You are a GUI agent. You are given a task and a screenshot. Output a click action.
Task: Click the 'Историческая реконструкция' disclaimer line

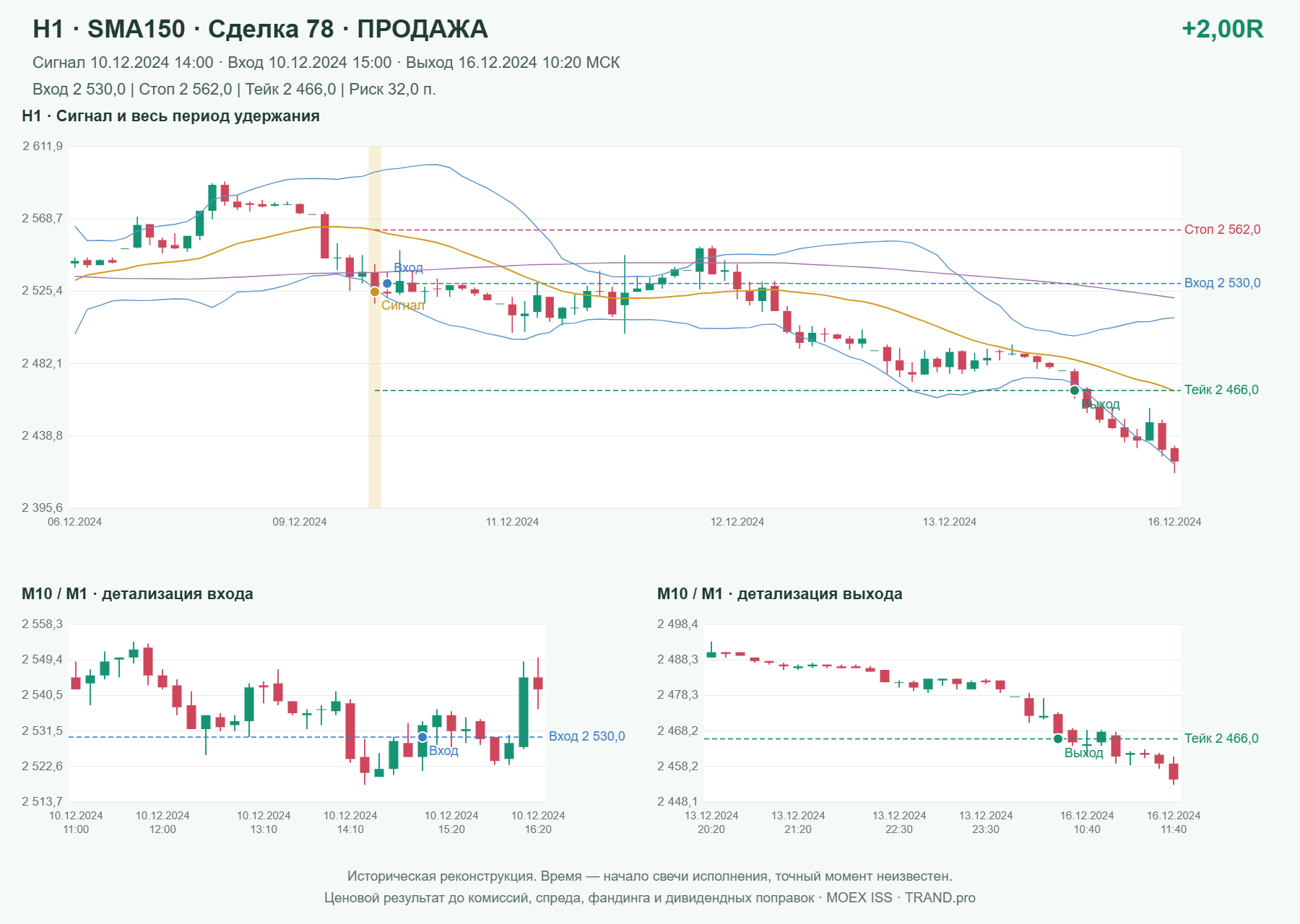pyautogui.click(x=650, y=876)
